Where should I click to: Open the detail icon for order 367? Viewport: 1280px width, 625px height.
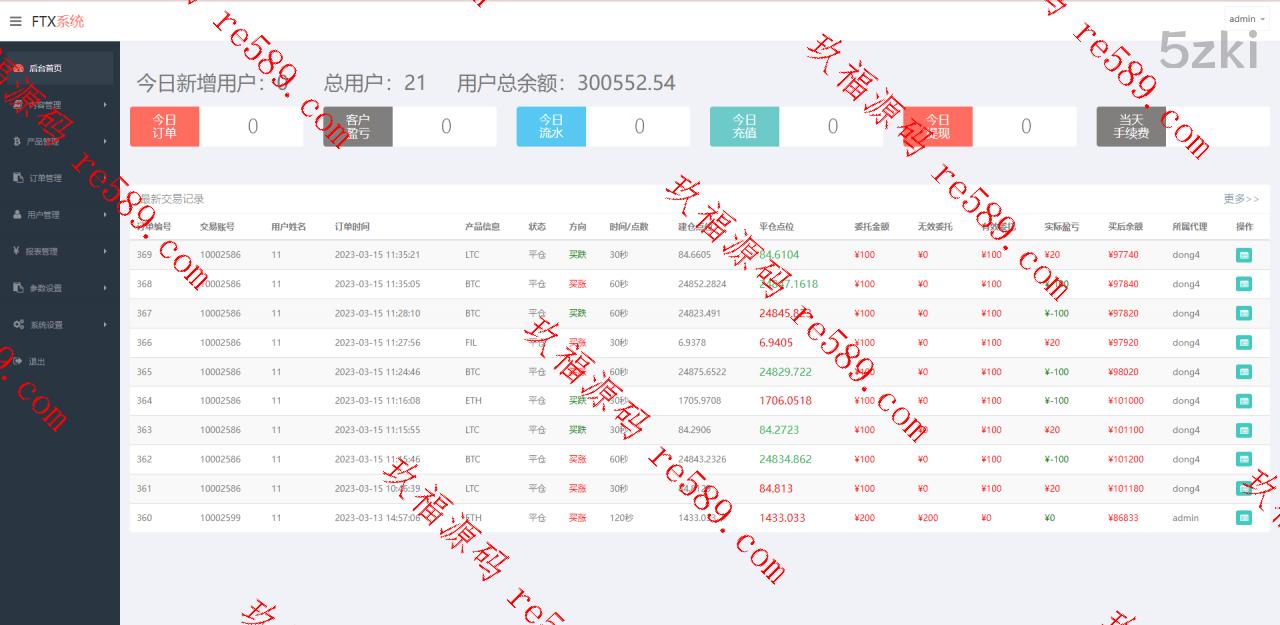[1243, 313]
